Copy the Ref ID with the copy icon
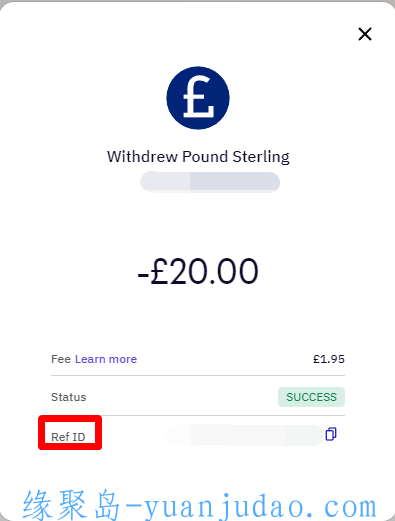Viewport: 395px width, 521px height. pos(331,434)
